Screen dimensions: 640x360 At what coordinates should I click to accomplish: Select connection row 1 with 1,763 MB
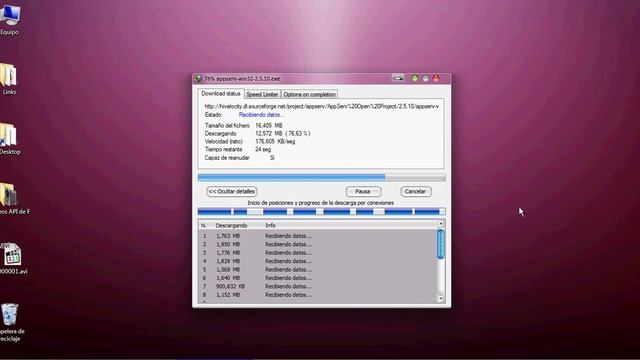(x=318, y=236)
